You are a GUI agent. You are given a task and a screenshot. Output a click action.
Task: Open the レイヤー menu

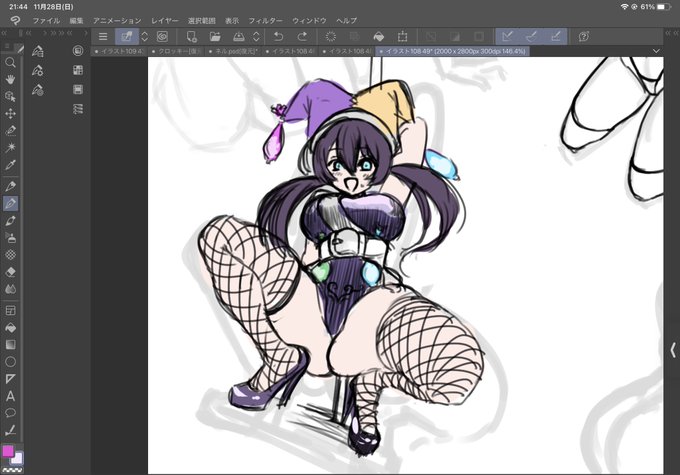(x=165, y=20)
